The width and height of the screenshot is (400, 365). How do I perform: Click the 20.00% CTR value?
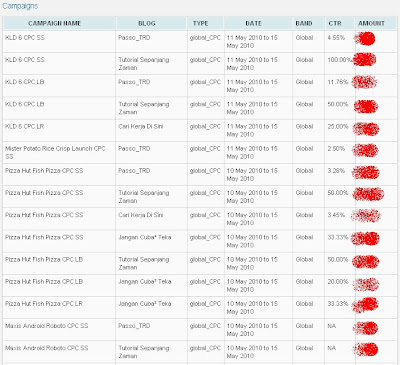coord(338,282)
